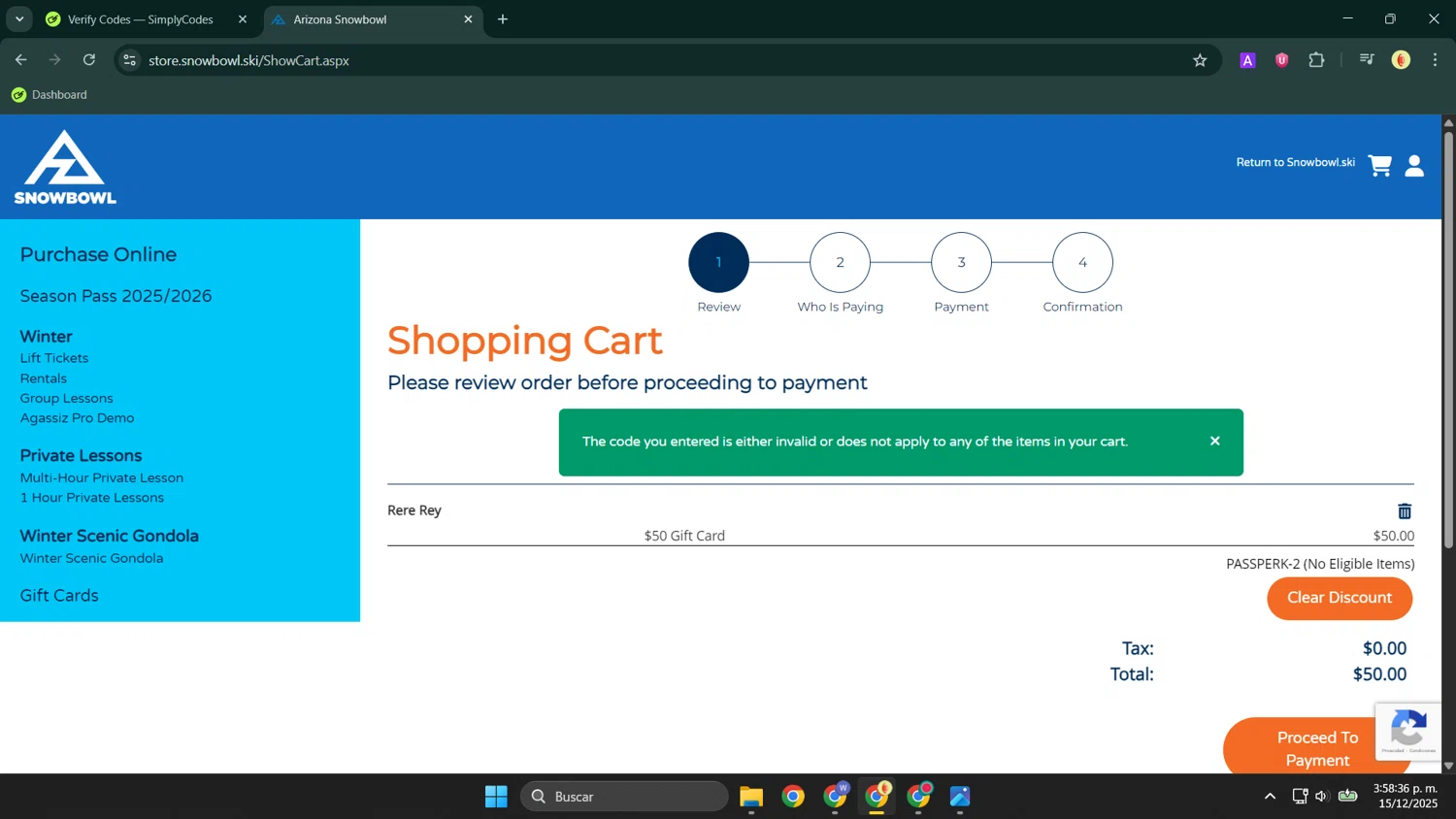Select 1 Hour Private Lessons
This screenshot has height=819, width=1456.
pos(91,498)
